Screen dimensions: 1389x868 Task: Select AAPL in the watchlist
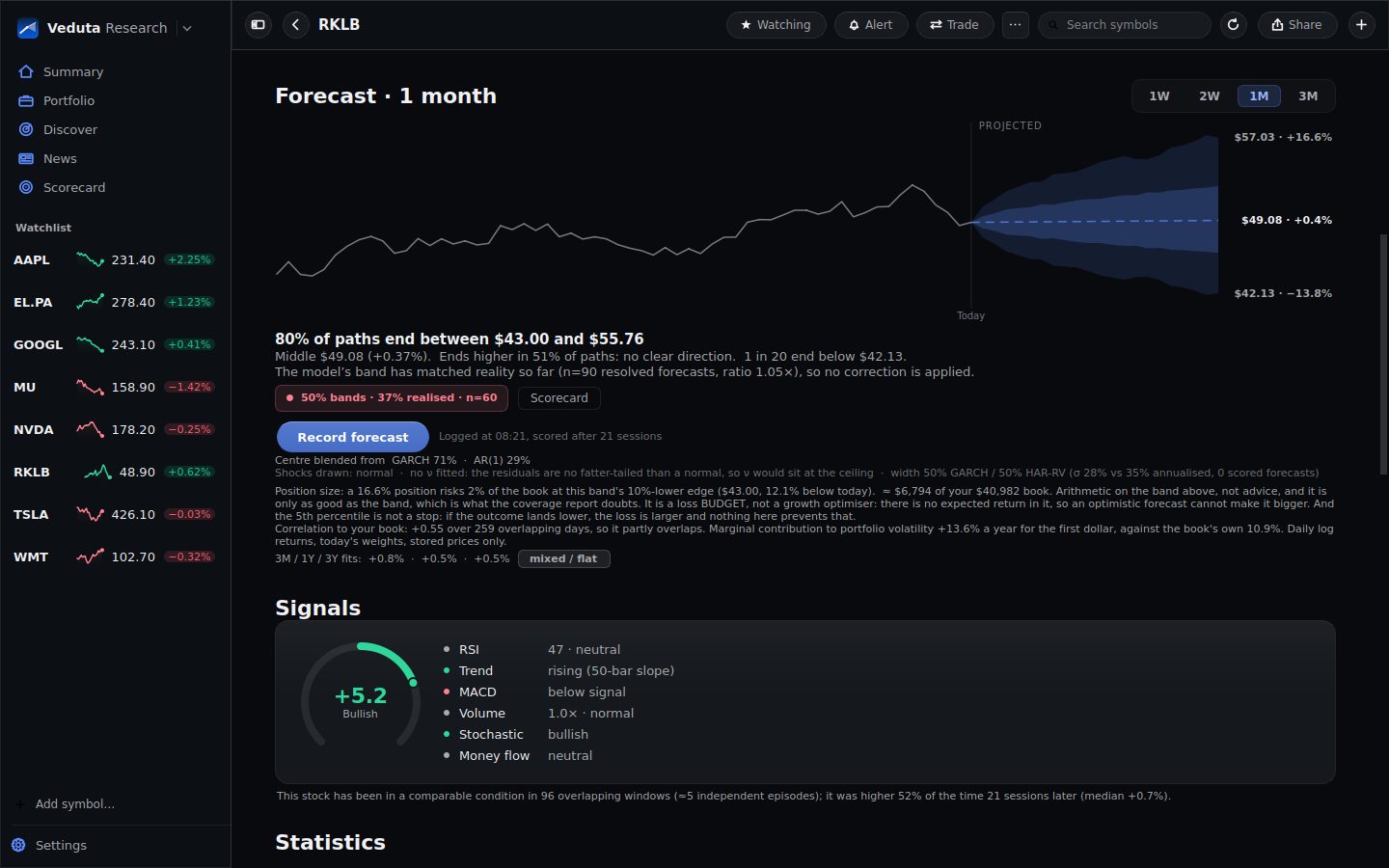coord(116,259)
